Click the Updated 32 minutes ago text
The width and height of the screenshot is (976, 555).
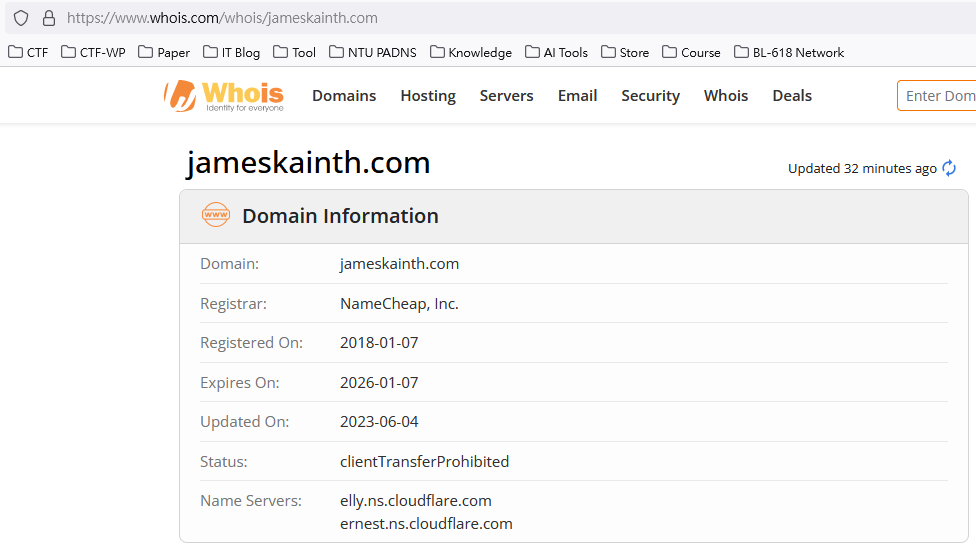[x=862, y=169]
